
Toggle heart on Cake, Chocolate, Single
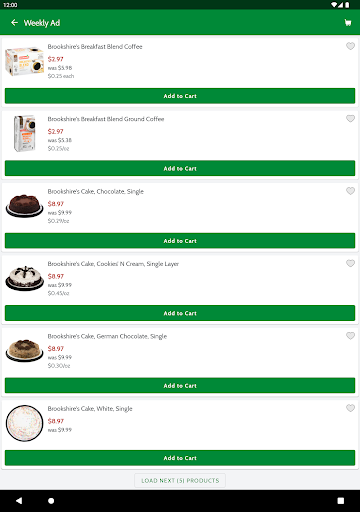(350, 191)
